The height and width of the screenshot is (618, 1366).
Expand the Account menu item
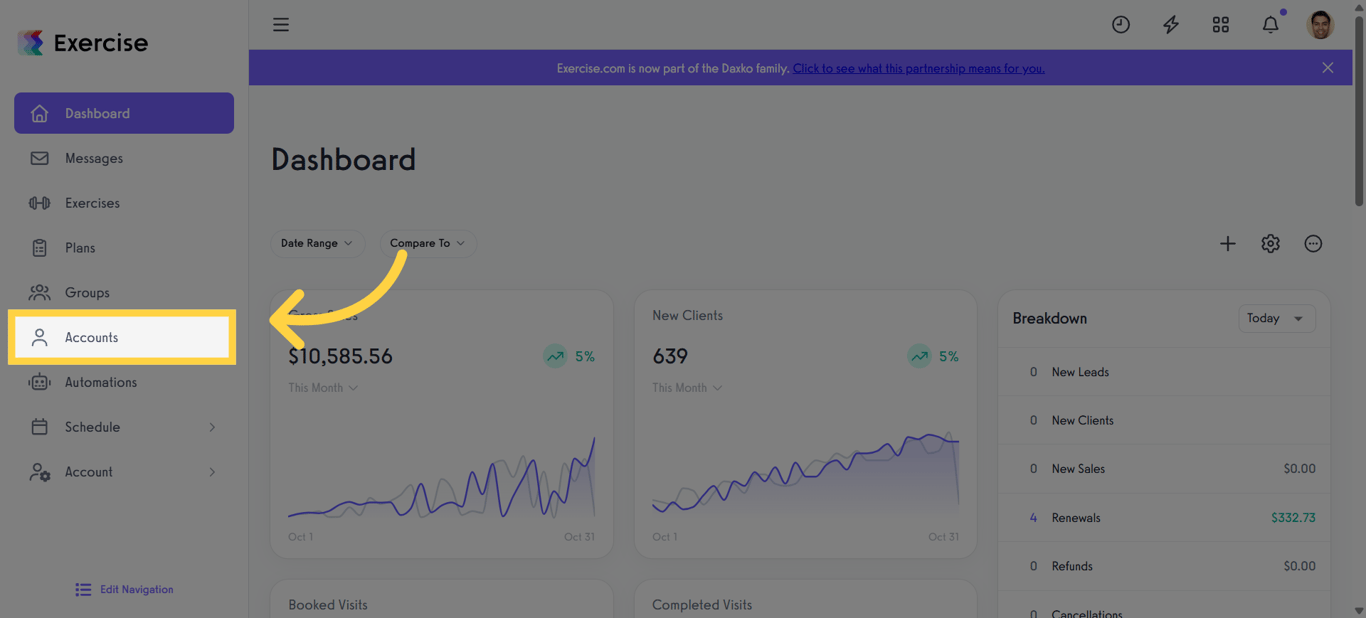[88, 471]
